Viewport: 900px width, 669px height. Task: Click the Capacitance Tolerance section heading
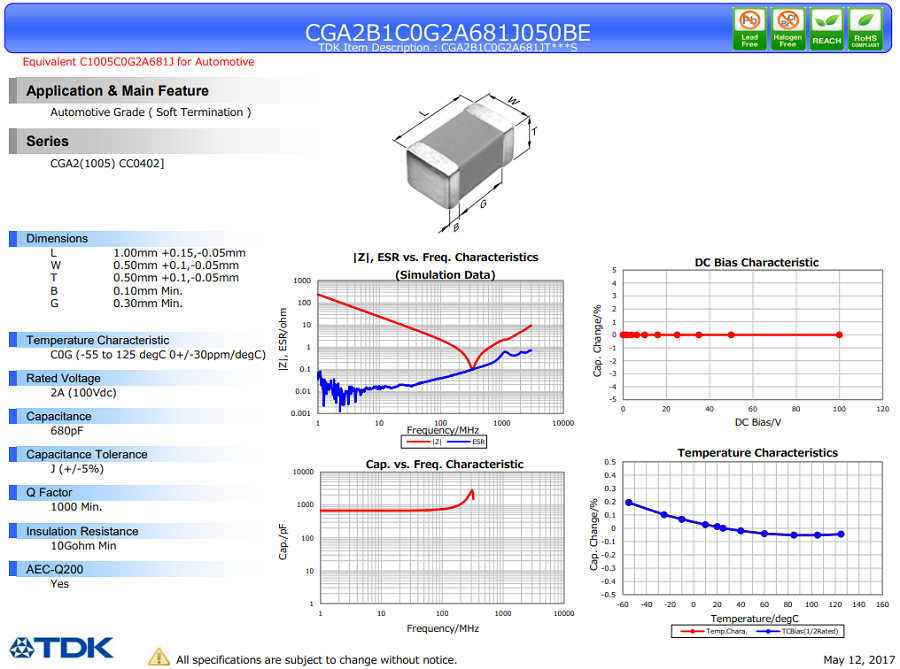[x=87, y=454]
